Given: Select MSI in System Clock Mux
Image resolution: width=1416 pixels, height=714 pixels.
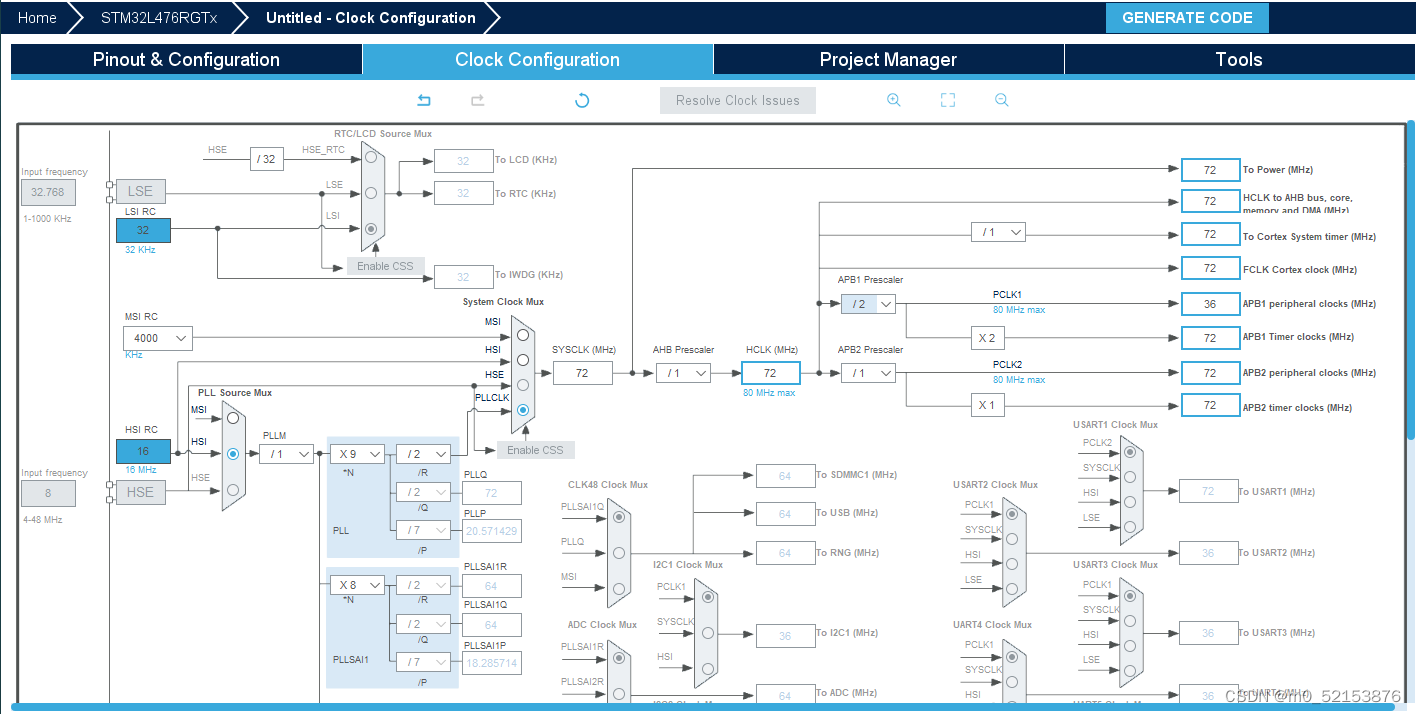Looking at the screenshot, I should (522, 335).
